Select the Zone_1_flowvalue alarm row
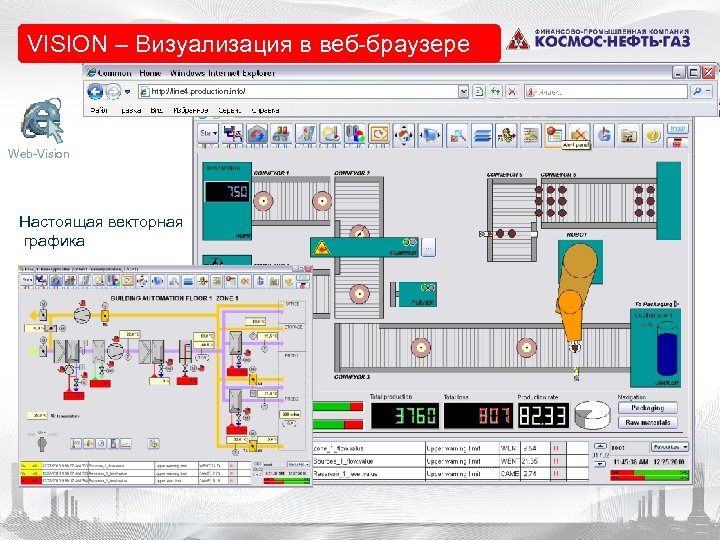This screenshot has width=720, height=540. pyautogui.click(x=450, y=448)
